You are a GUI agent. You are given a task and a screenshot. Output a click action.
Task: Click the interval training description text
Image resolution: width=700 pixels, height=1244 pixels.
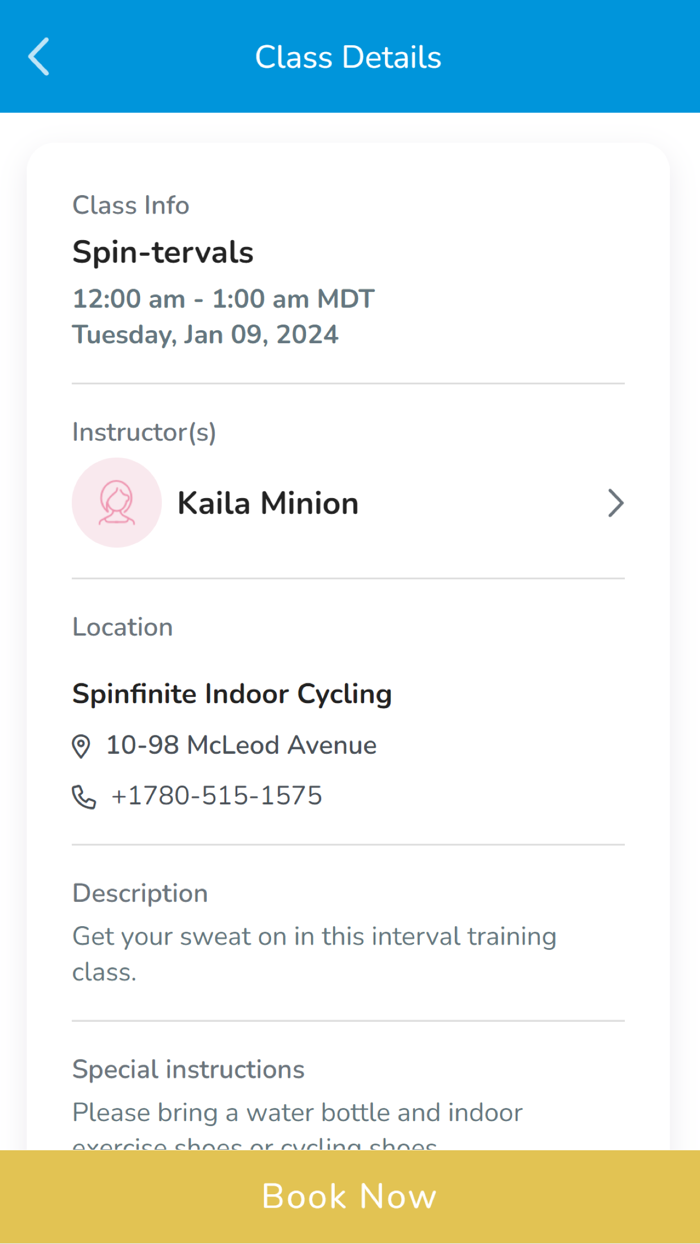tap(314, 954)
